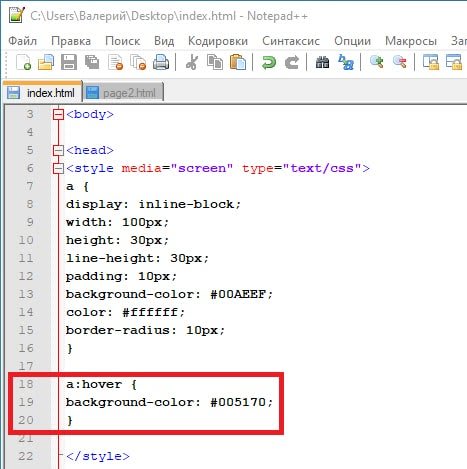Click the Replace icon

click(346, 62)
